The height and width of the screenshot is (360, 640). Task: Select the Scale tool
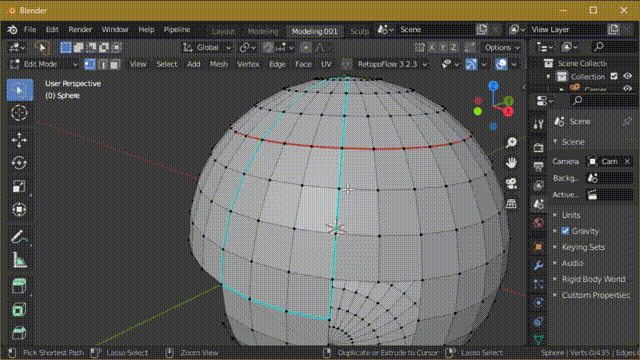coord(19,187)
